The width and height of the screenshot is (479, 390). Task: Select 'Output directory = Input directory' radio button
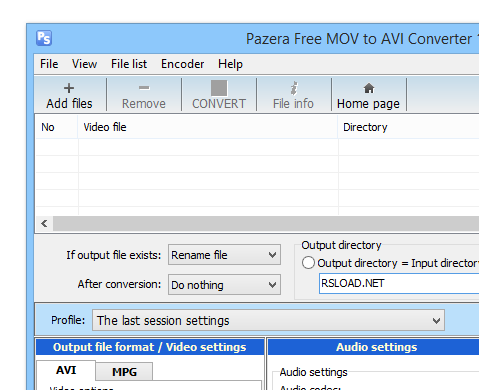308,263
